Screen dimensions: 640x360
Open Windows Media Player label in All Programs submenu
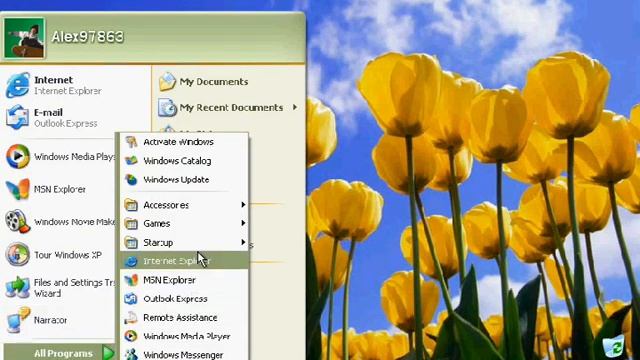point(187,336)
